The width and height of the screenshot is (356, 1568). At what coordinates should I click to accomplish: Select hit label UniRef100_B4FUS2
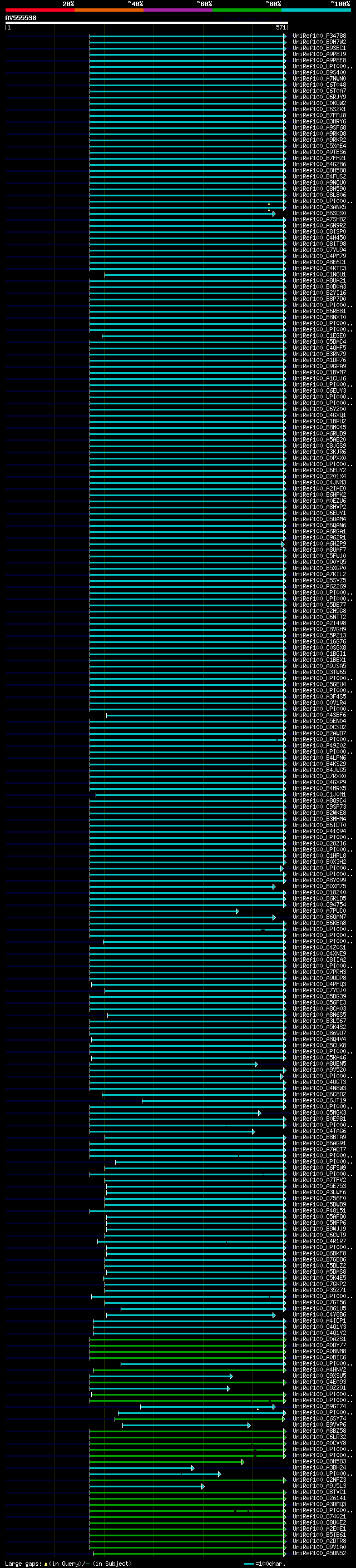pyautogui.click(x=319, y=176)
